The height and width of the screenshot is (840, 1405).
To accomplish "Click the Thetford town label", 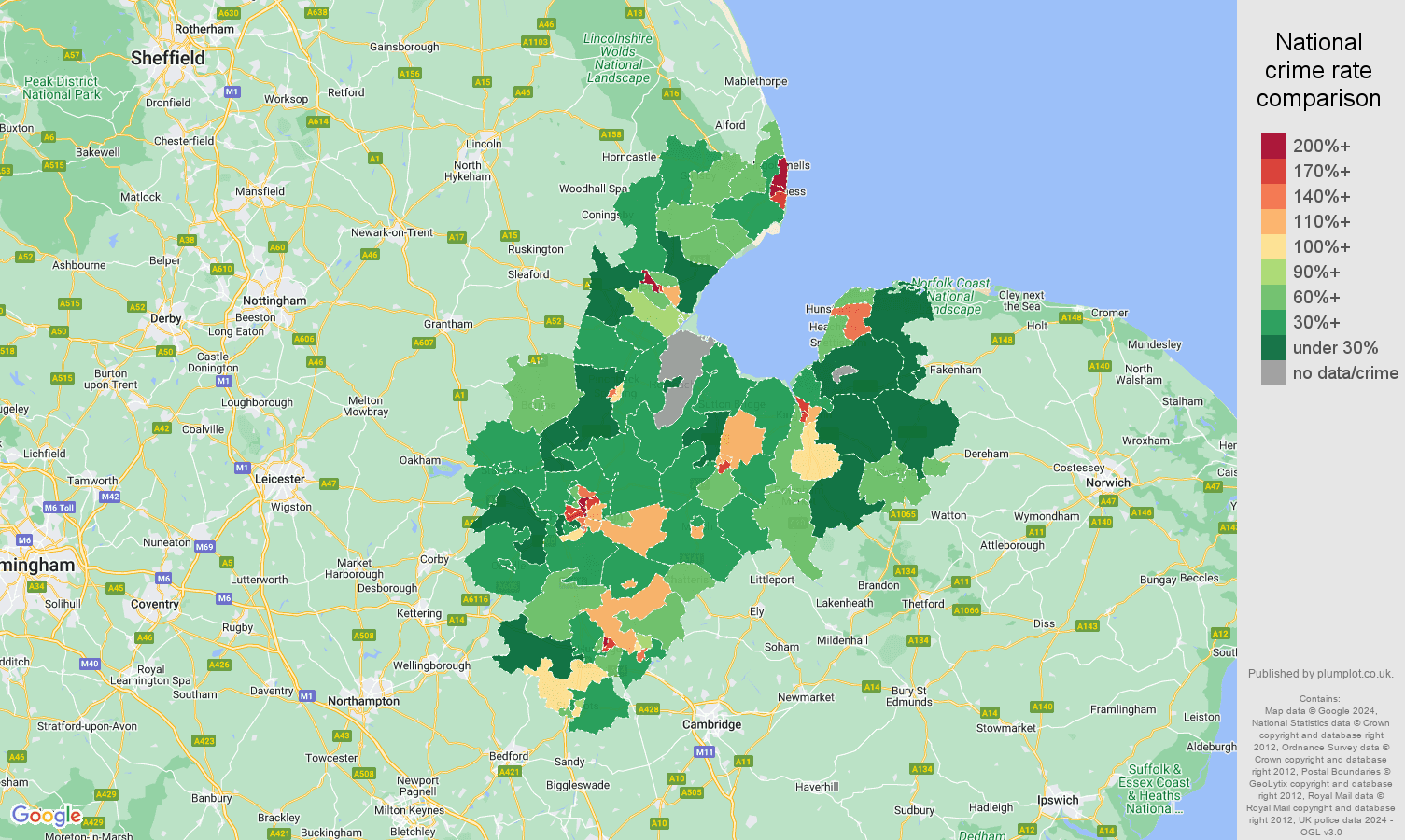I will tap(923, 604).
